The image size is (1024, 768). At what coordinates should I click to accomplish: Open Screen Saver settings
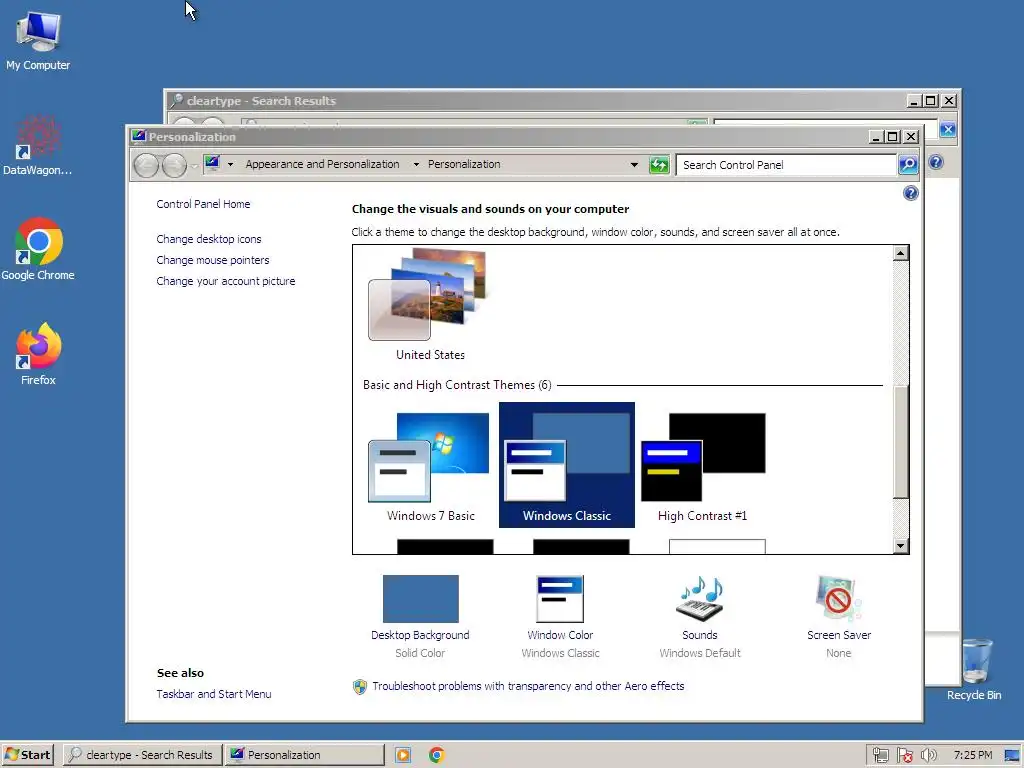[839, 616]
